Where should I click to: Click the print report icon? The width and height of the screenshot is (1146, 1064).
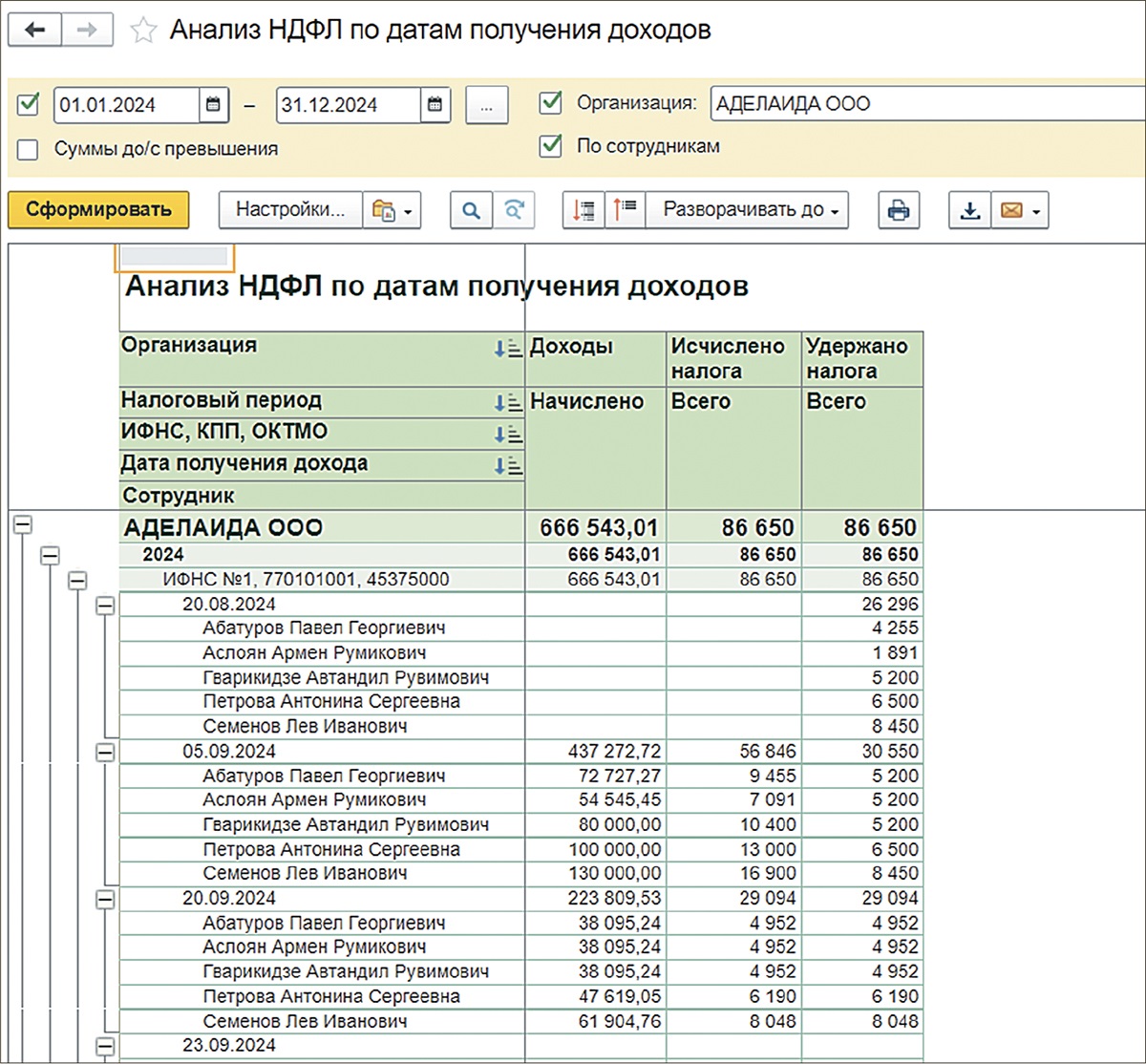899,210
